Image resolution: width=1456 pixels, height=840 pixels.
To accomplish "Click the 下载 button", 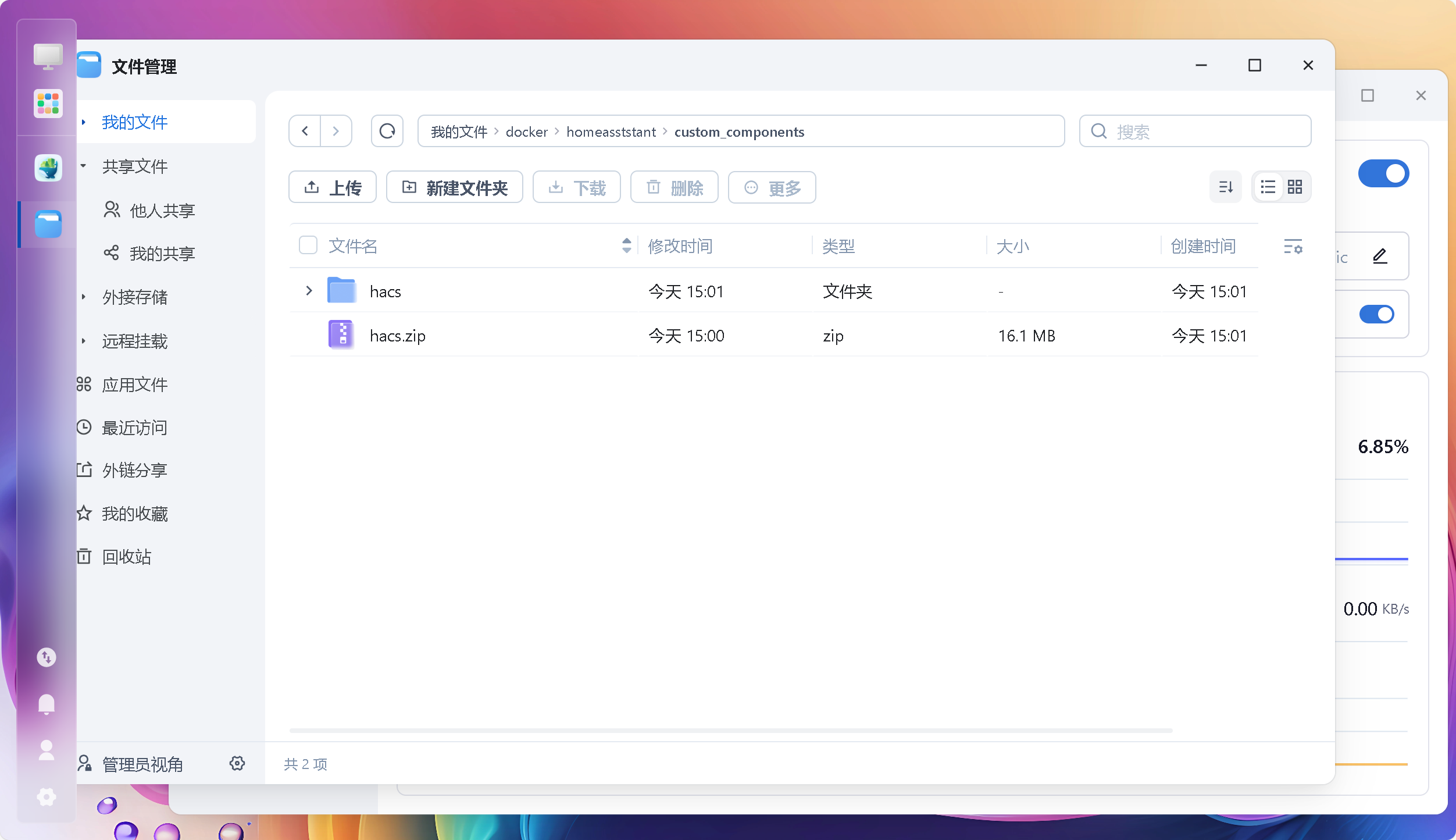I will click(x=577, y=187).
